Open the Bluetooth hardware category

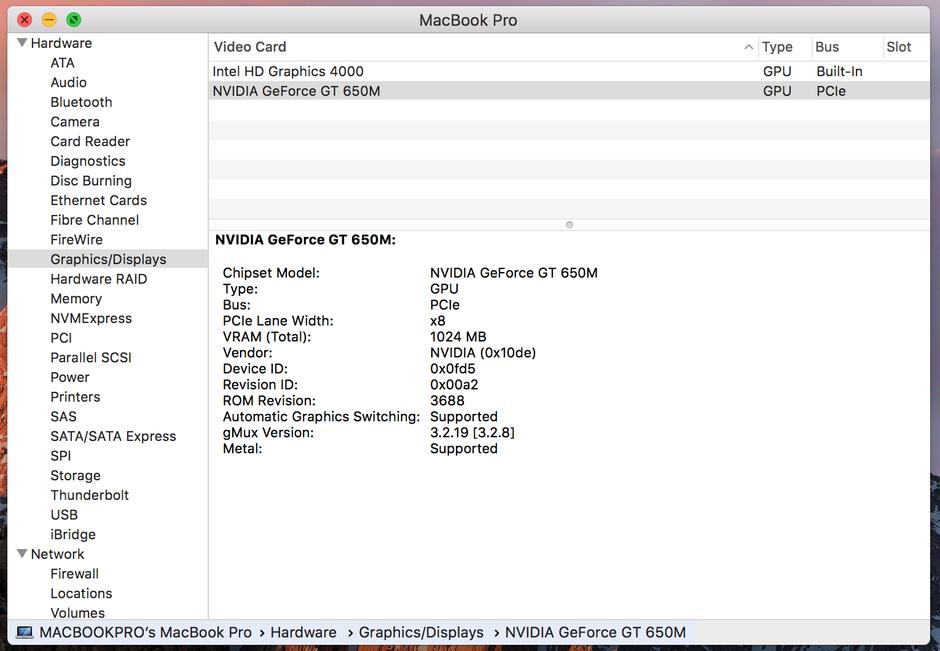point(81,102)
